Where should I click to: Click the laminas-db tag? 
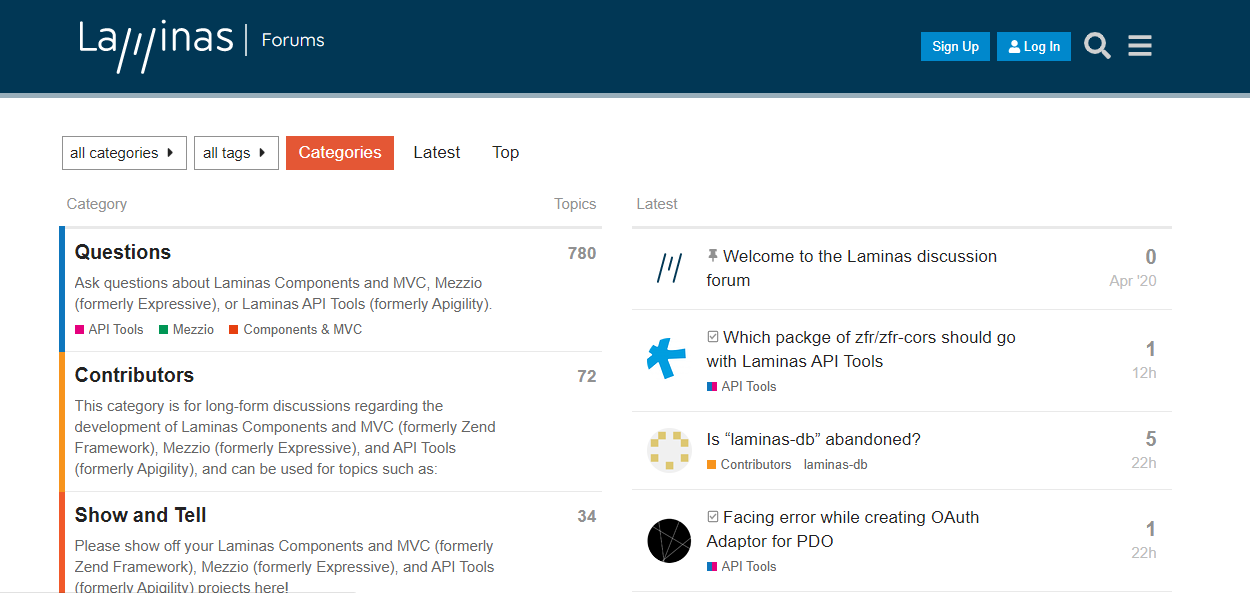835,464
